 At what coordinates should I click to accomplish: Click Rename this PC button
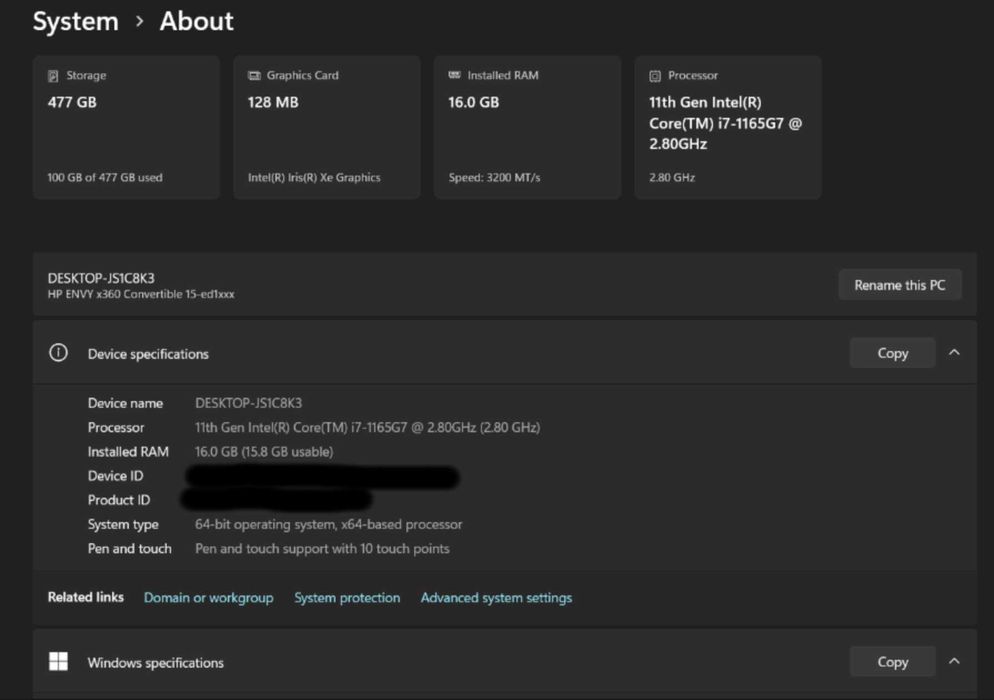[900, 285]
